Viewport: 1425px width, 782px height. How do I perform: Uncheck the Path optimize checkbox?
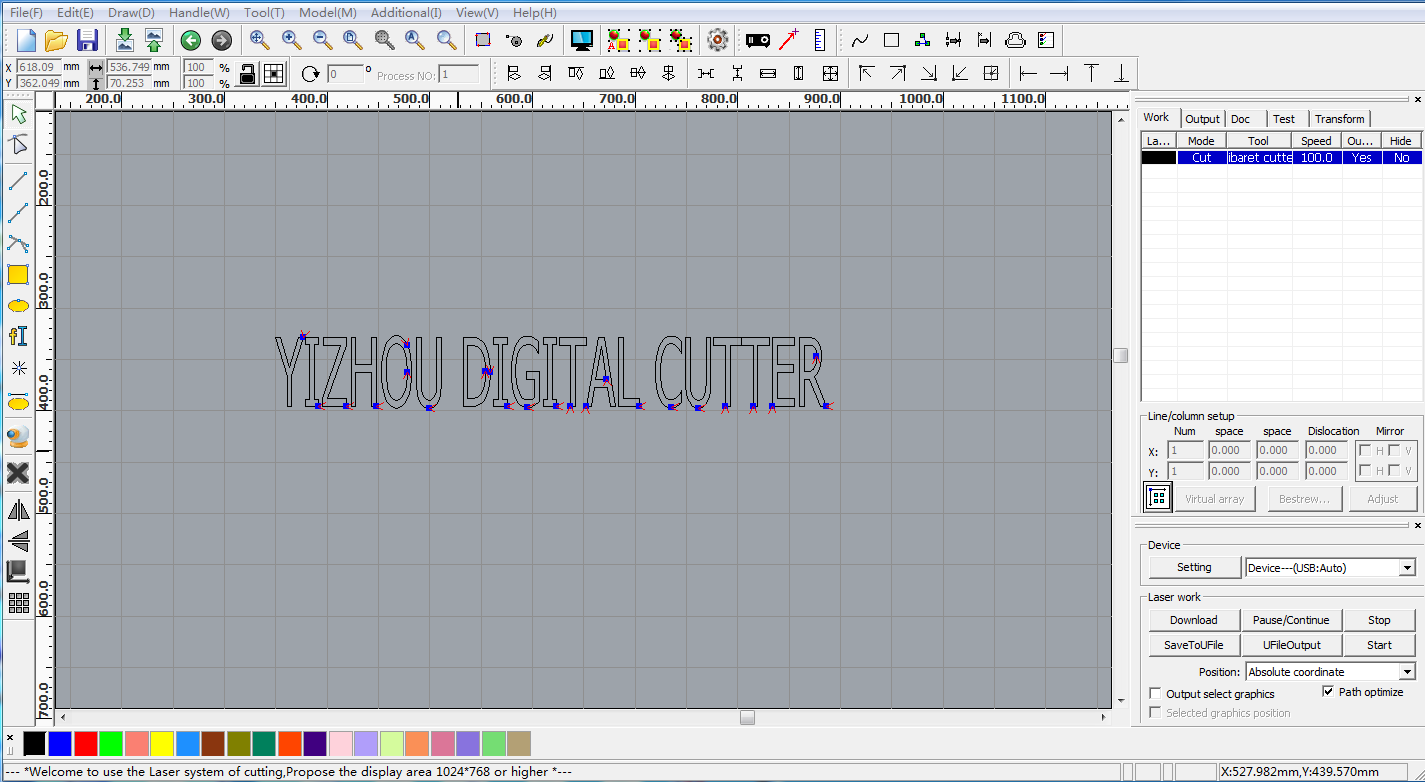pyautogui.click(x=1329, y=692)
